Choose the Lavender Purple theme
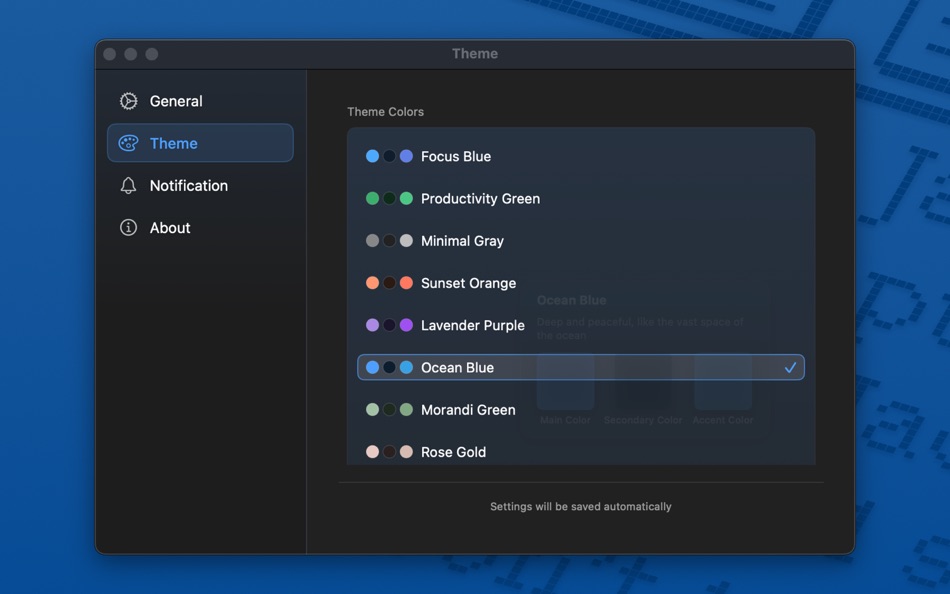This screenshot has width=950, height=594. [x=581, y=325]
